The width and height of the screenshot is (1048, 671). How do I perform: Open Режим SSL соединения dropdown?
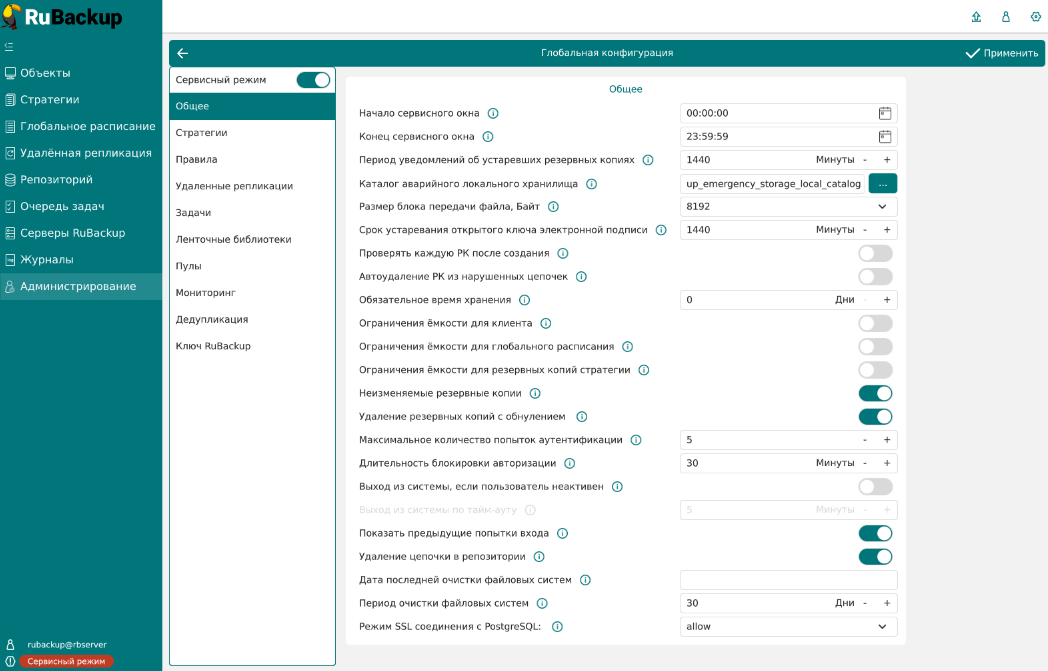coord(882,627)
